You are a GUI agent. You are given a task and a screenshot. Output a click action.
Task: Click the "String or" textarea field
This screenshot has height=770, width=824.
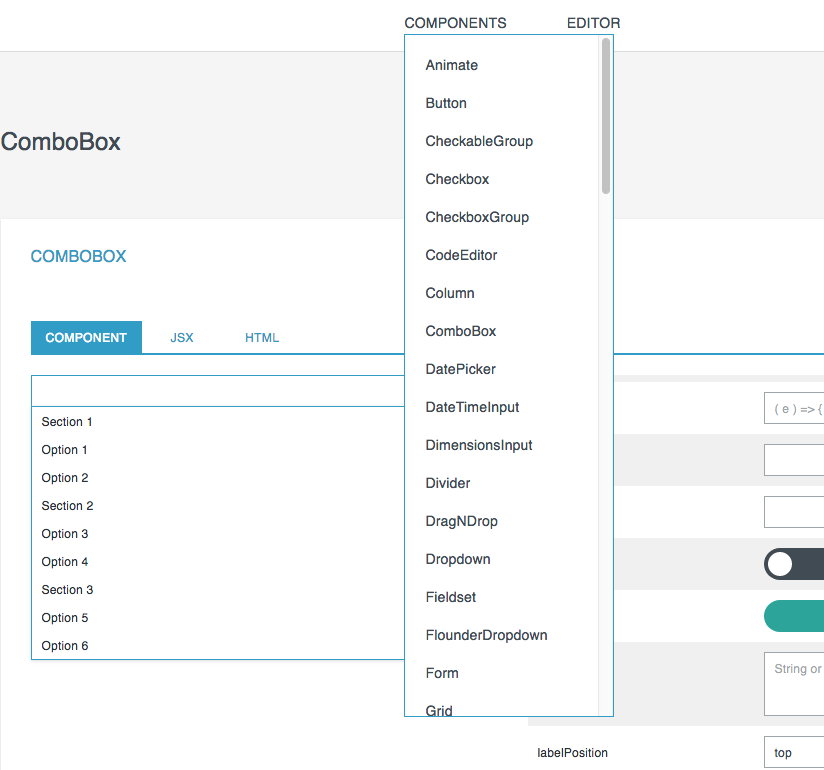click(794, 684)
